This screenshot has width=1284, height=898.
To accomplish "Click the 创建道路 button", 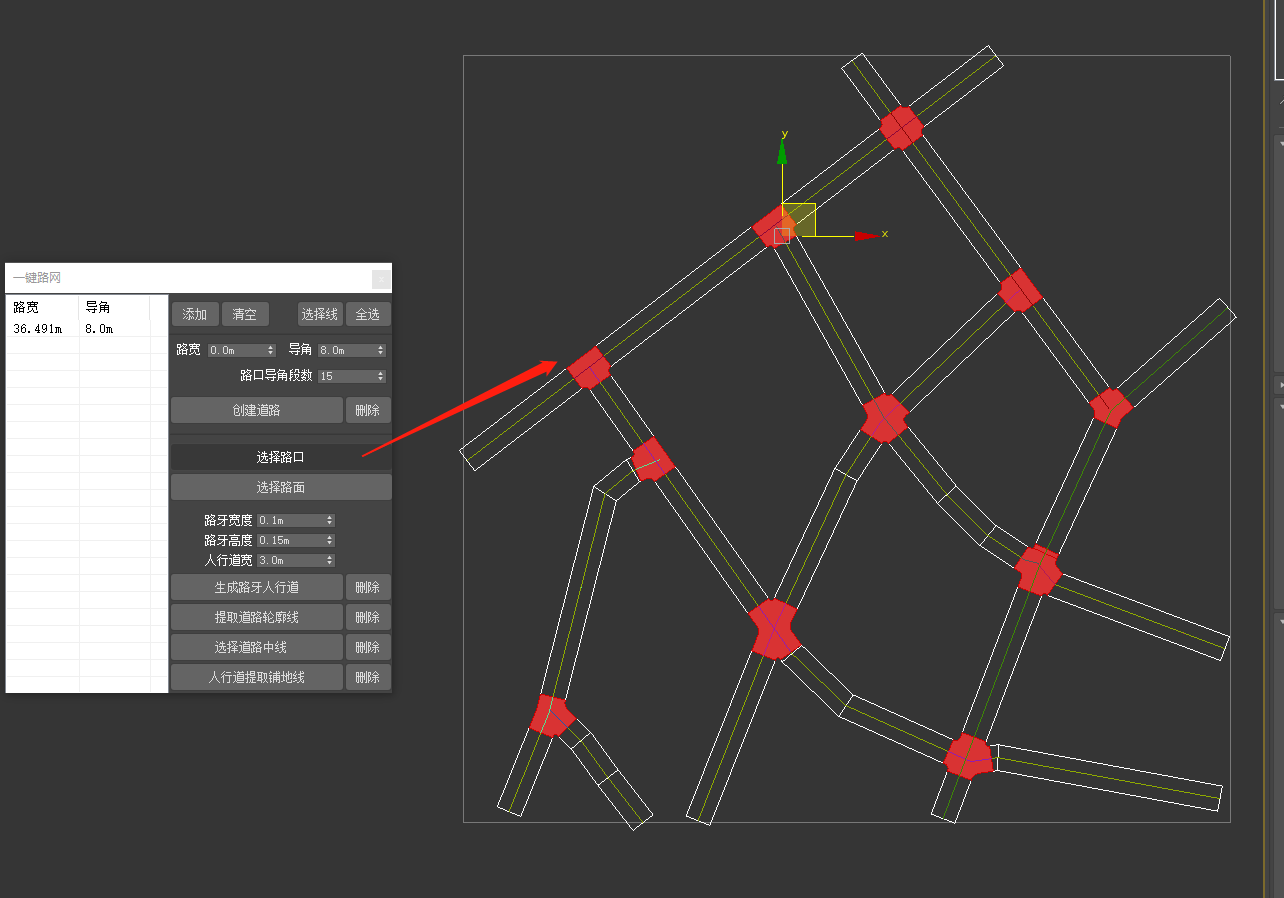I will tap(257, 410).
